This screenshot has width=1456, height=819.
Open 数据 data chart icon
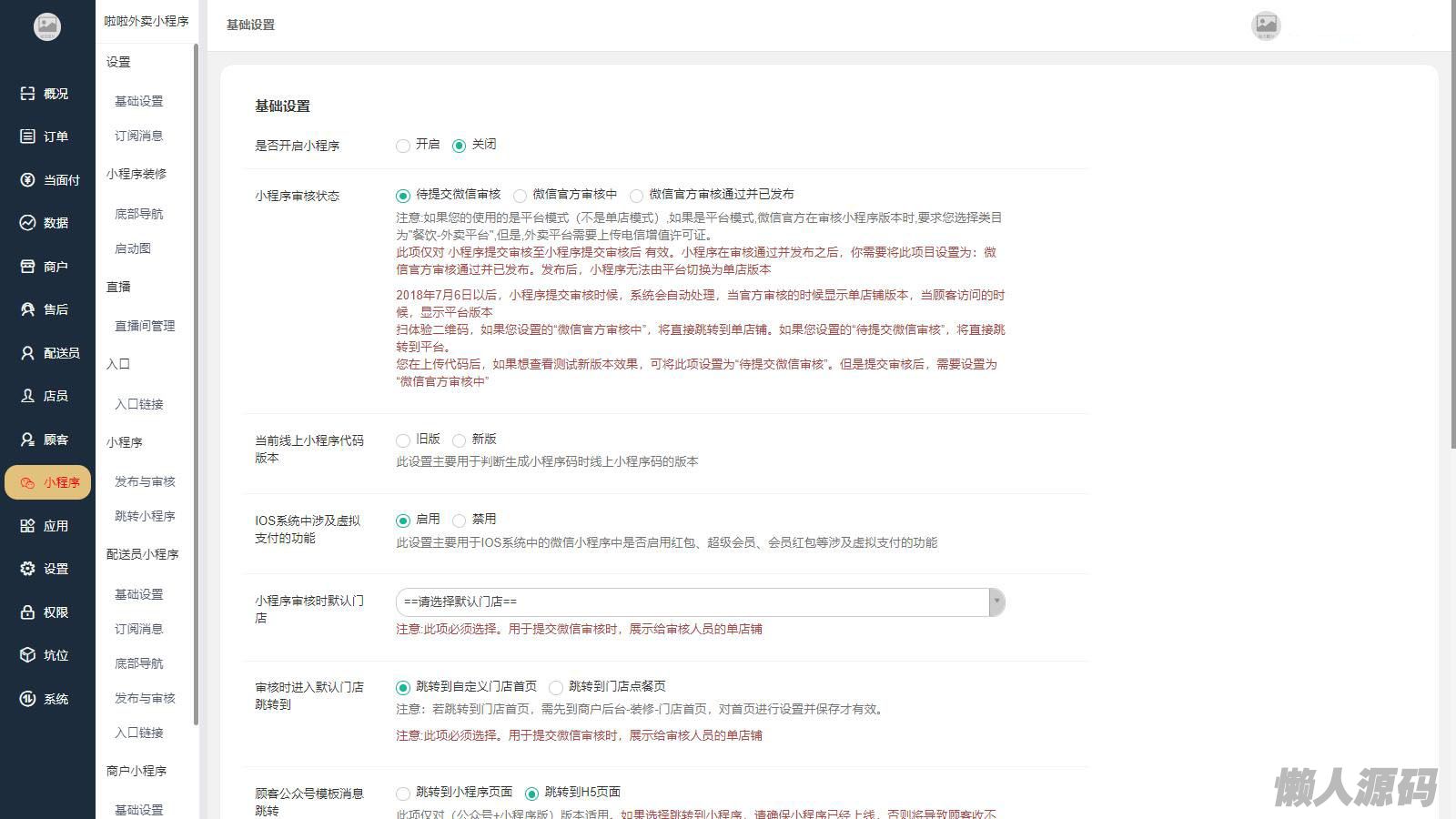(27, 223)
